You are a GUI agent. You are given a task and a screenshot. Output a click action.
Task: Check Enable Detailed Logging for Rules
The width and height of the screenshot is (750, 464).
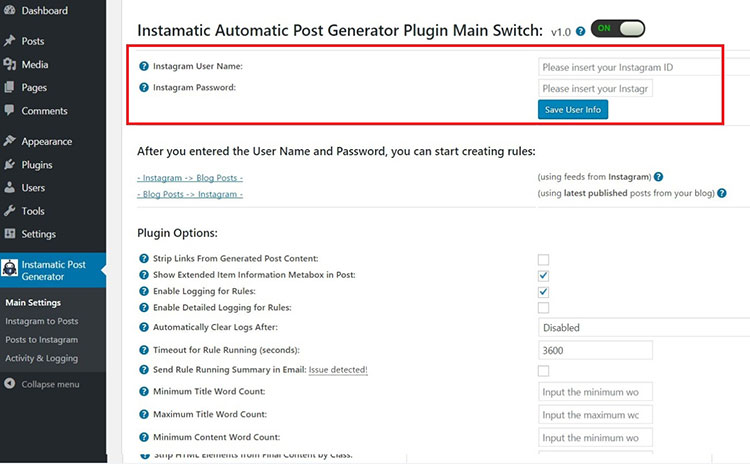click(x=543, y=308)
